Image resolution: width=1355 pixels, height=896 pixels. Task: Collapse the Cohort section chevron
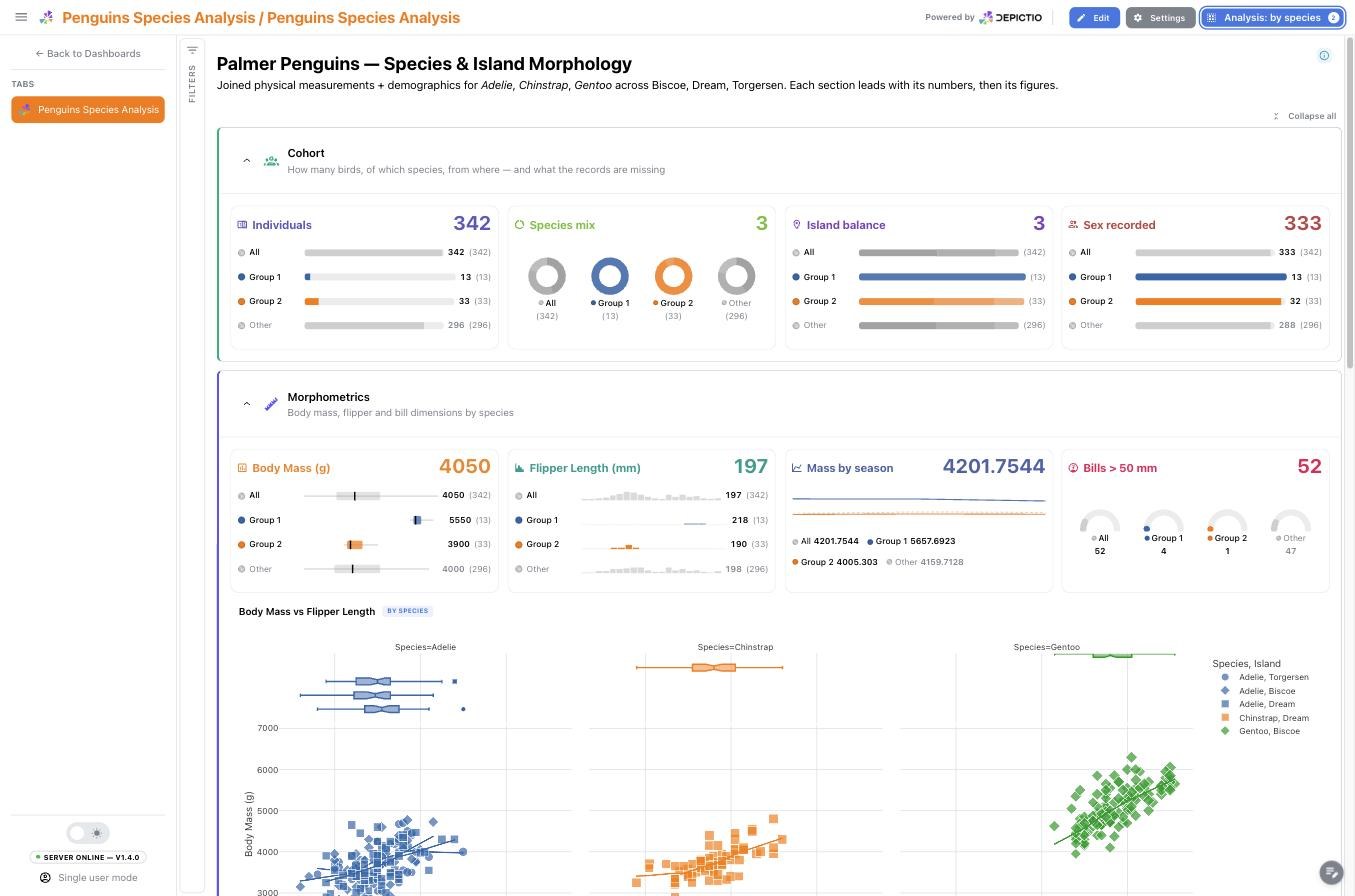pyautogui.click(x=247, y=160)
